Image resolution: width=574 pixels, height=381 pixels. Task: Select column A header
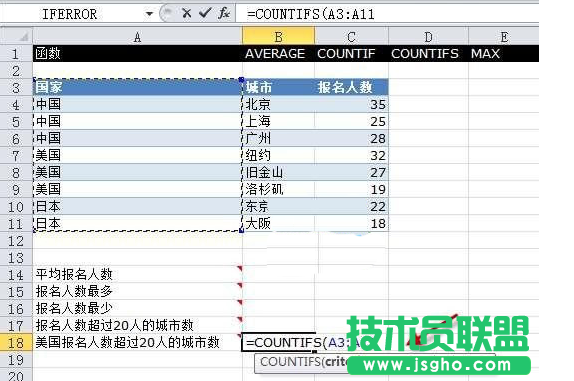pyautogui.click(x=137, y=37)
